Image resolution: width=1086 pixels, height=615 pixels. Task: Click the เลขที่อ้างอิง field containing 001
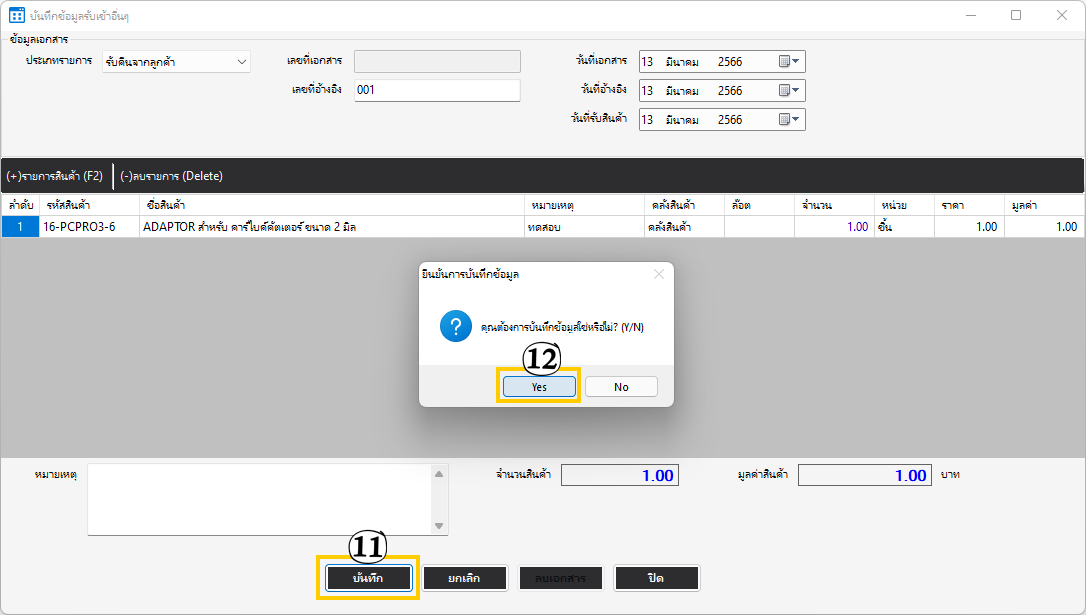click(x=437, y=90)
